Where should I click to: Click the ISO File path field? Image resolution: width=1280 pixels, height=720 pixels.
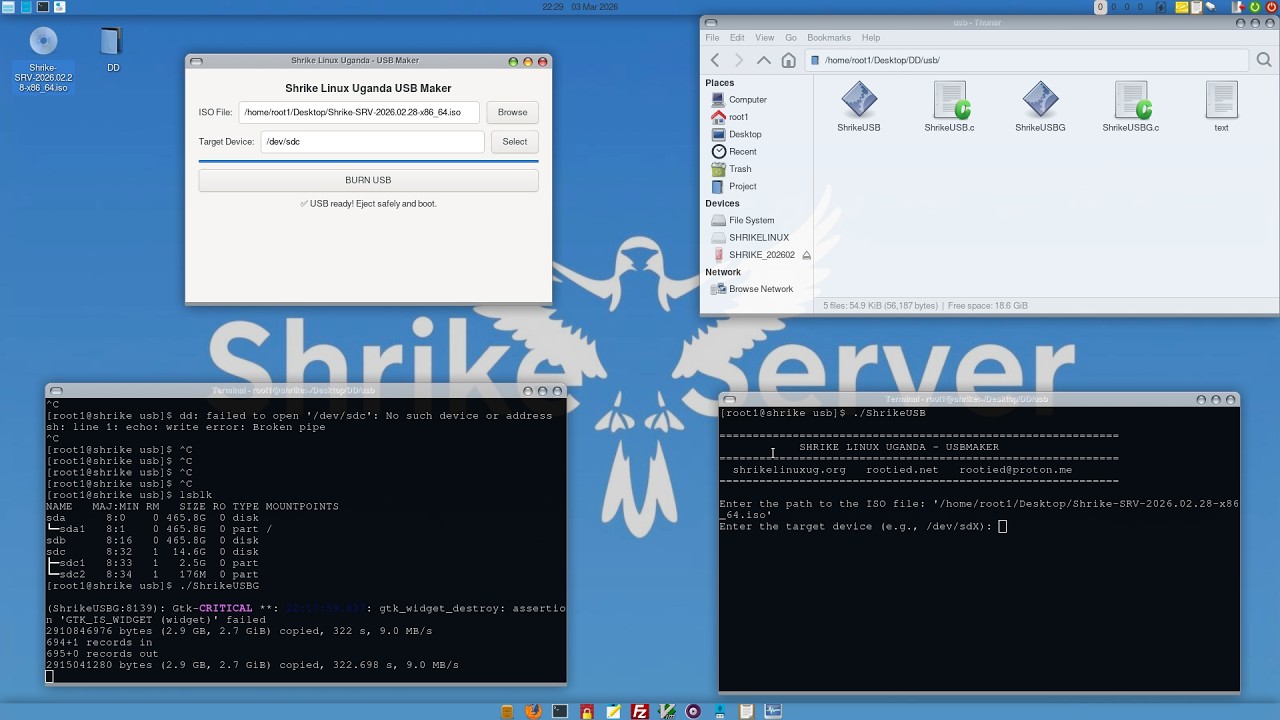[x=359, y=112]
